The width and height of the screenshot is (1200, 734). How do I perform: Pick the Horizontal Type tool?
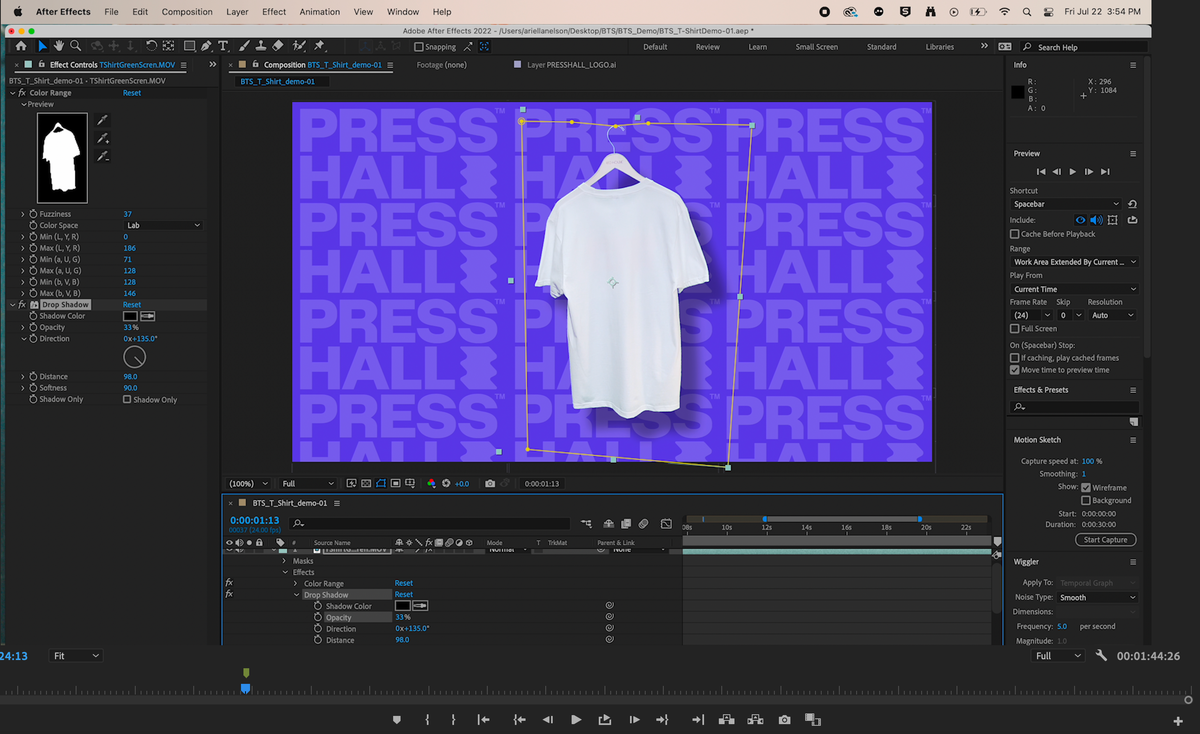point(223,46)
